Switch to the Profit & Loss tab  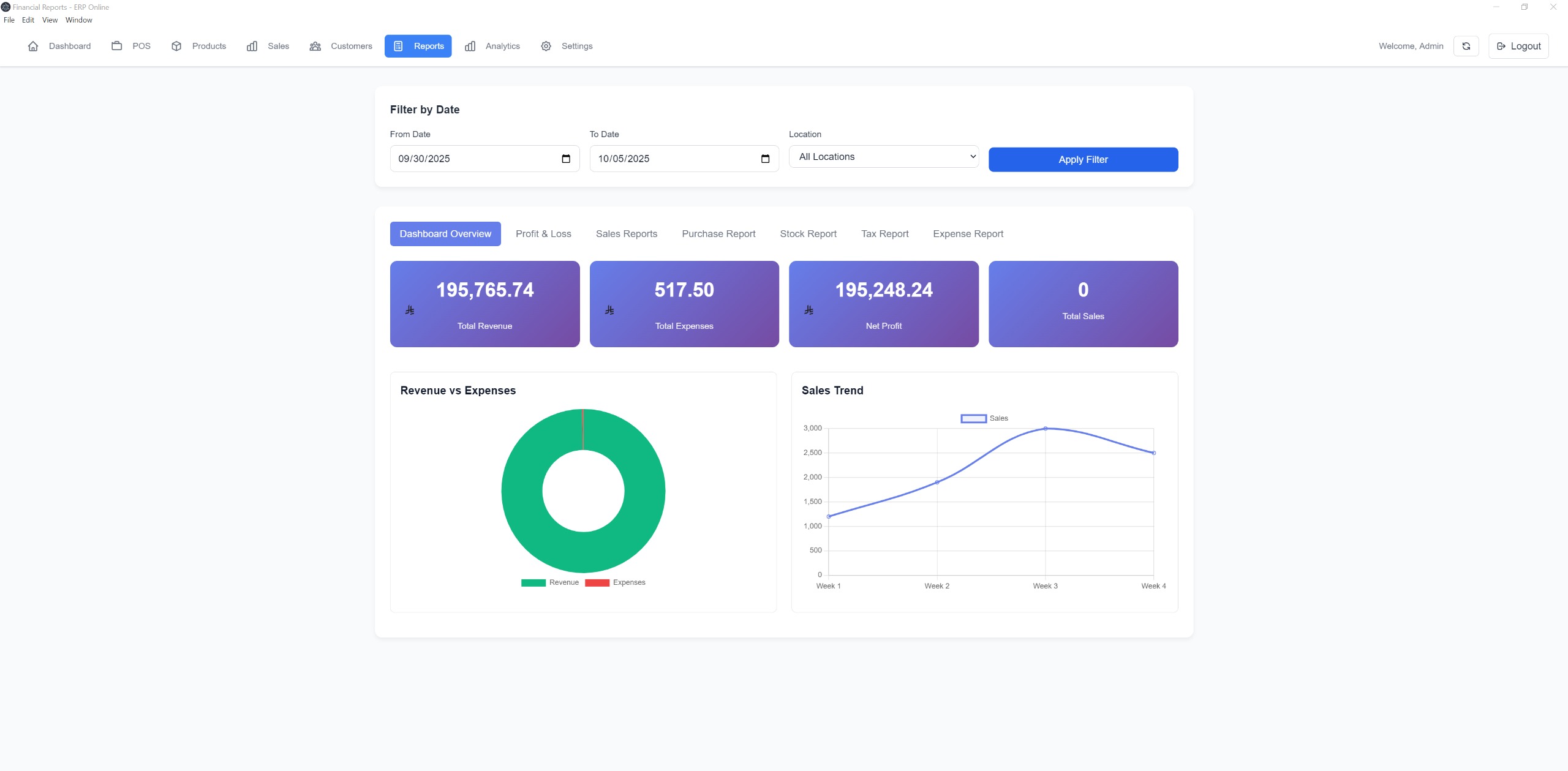[543, 234]
